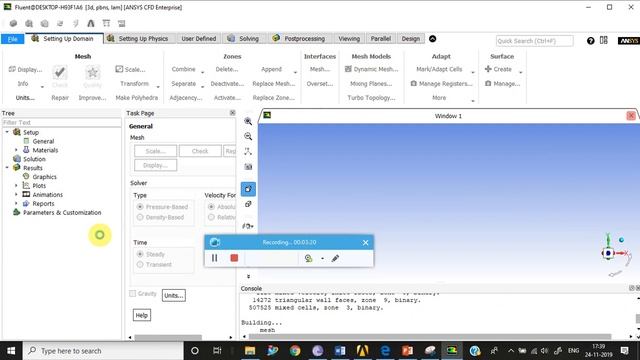Click the mesh Check checkmark icon
640x360 pixels.
[60, 73]
